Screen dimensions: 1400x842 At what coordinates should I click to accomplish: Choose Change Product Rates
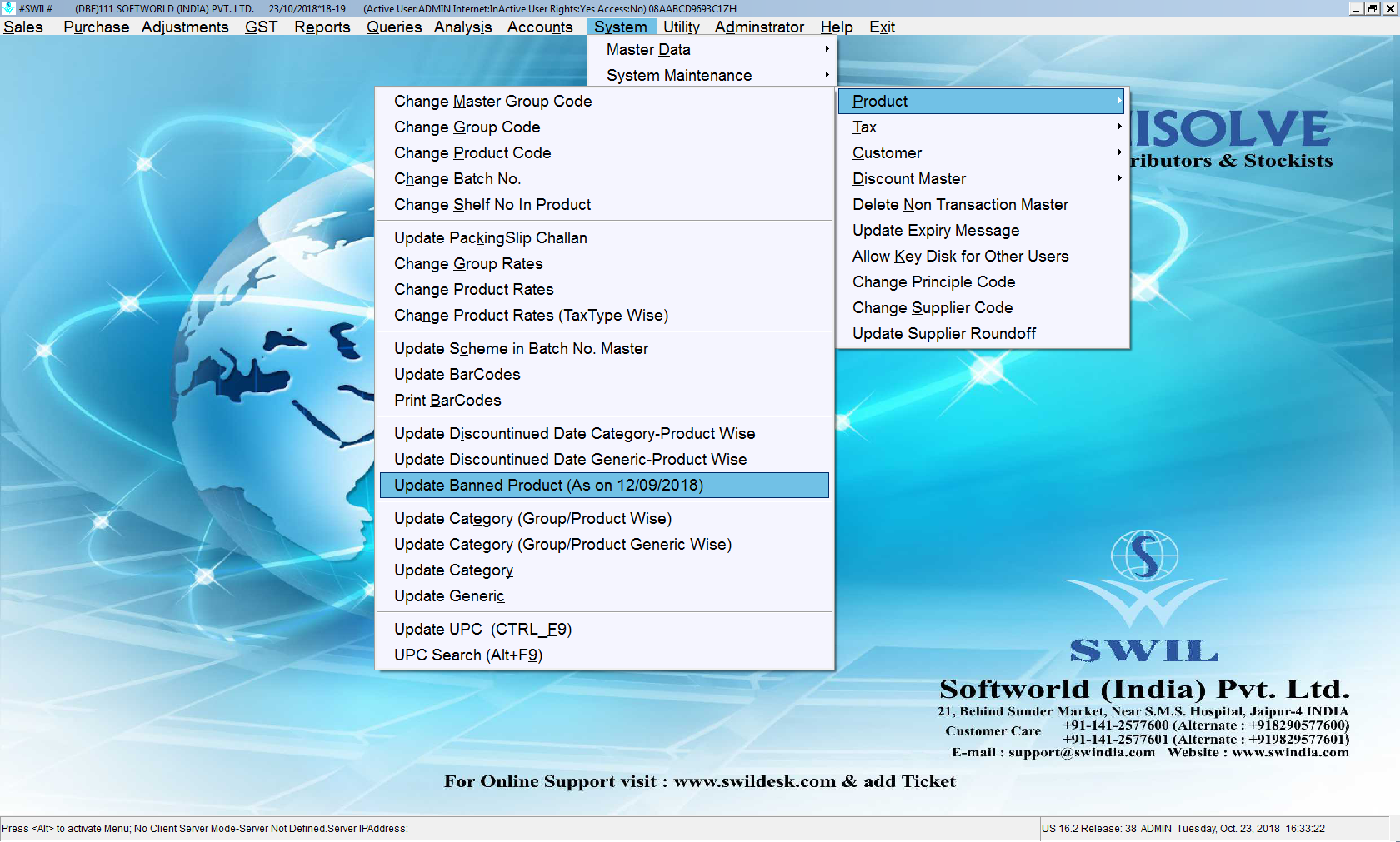pos(604,289)
